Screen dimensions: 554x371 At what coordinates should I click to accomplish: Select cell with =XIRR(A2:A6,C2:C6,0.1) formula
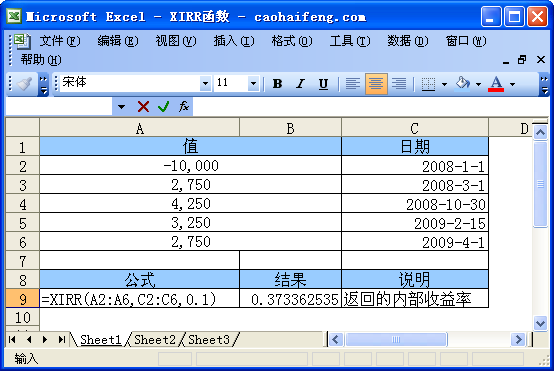point(140,299)
